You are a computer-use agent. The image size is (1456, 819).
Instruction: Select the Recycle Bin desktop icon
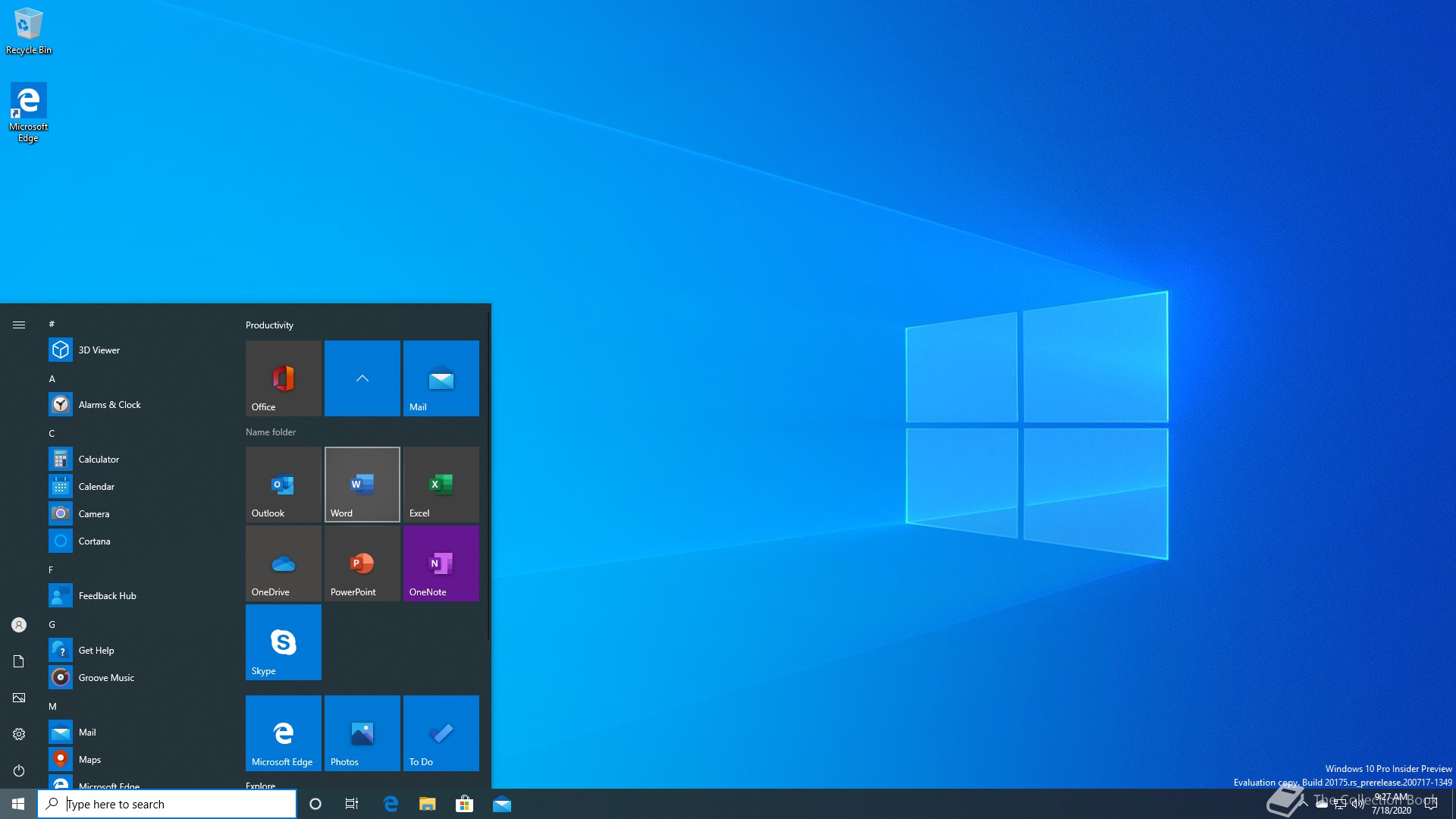point(29,31)
